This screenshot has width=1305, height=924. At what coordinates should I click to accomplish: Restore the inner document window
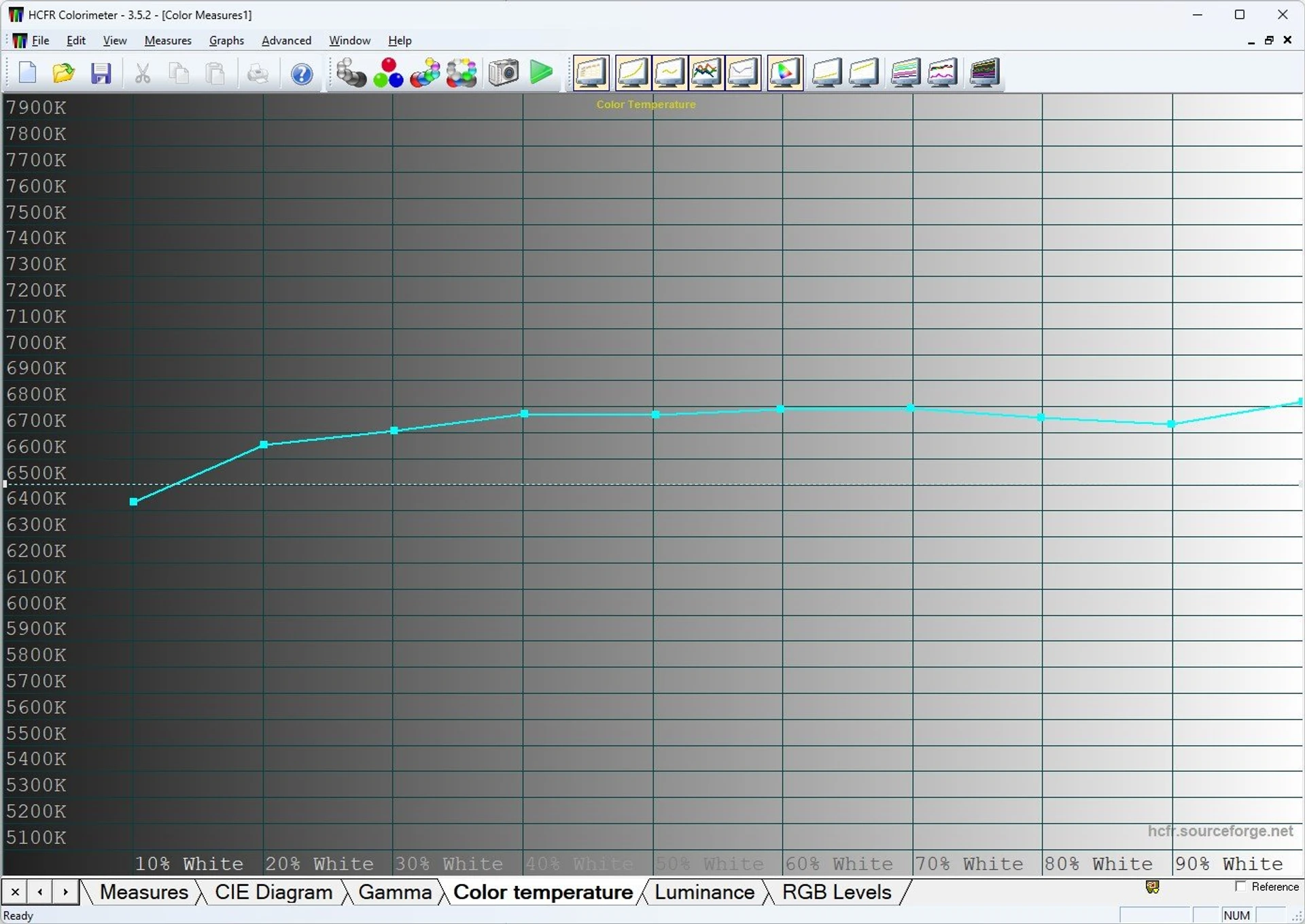tap(1269, 41)
